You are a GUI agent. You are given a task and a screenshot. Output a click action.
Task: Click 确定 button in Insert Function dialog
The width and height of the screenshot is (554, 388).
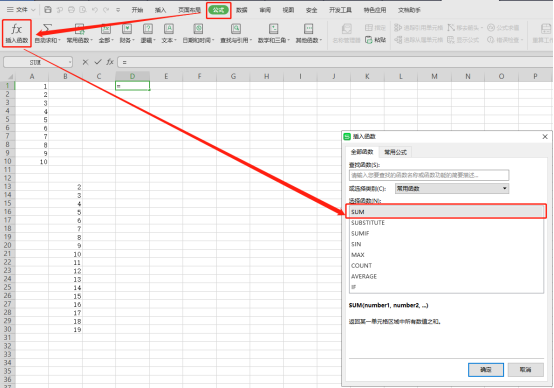[486, 370]
